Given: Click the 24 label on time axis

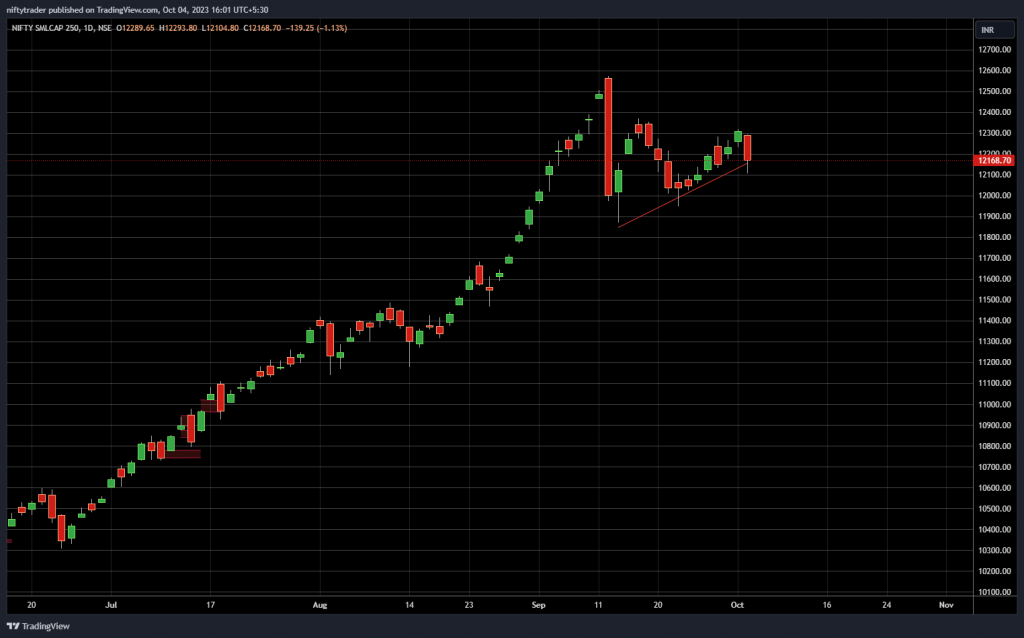Looking at the screenshot, I should click(x=887, y=605).
